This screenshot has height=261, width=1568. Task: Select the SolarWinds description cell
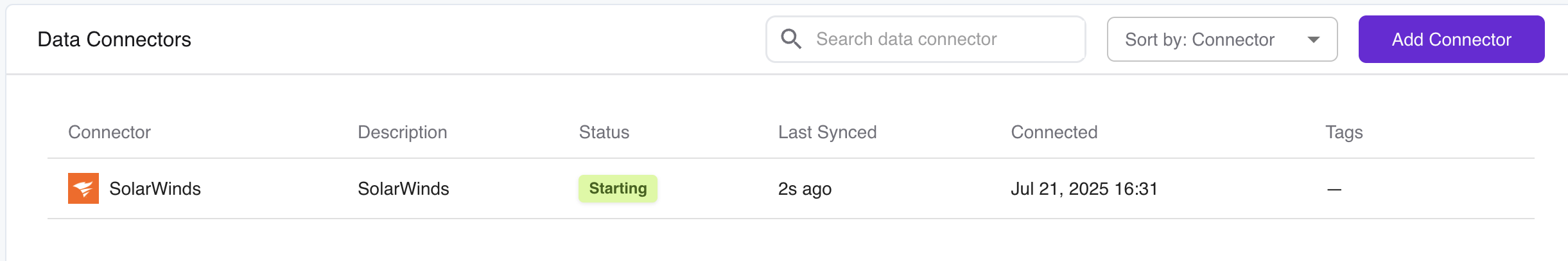403,189
